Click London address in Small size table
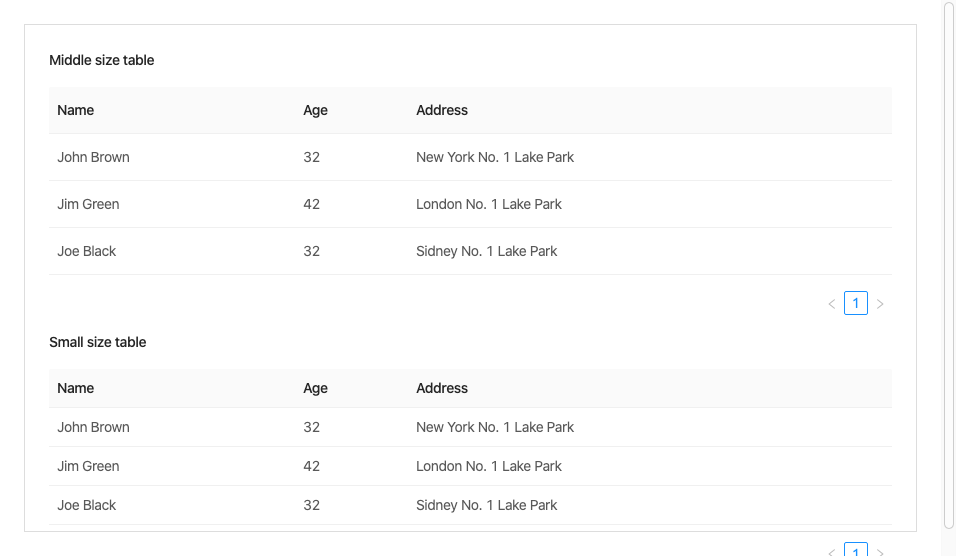This screenshot has width=956, height=556. point(489,466)
